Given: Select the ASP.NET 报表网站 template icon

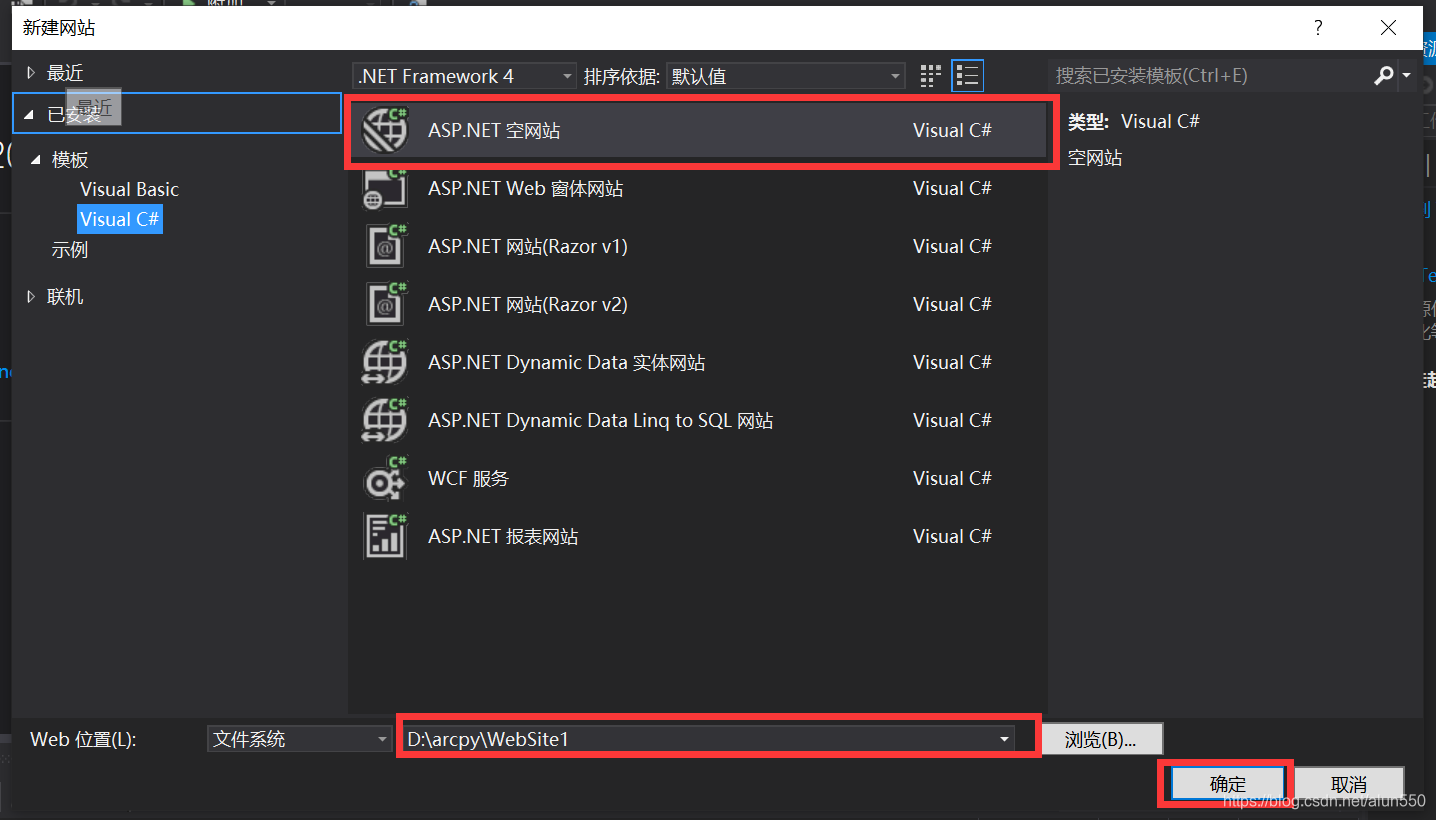Looking at the screenshot, I should (x=385, y=536).
